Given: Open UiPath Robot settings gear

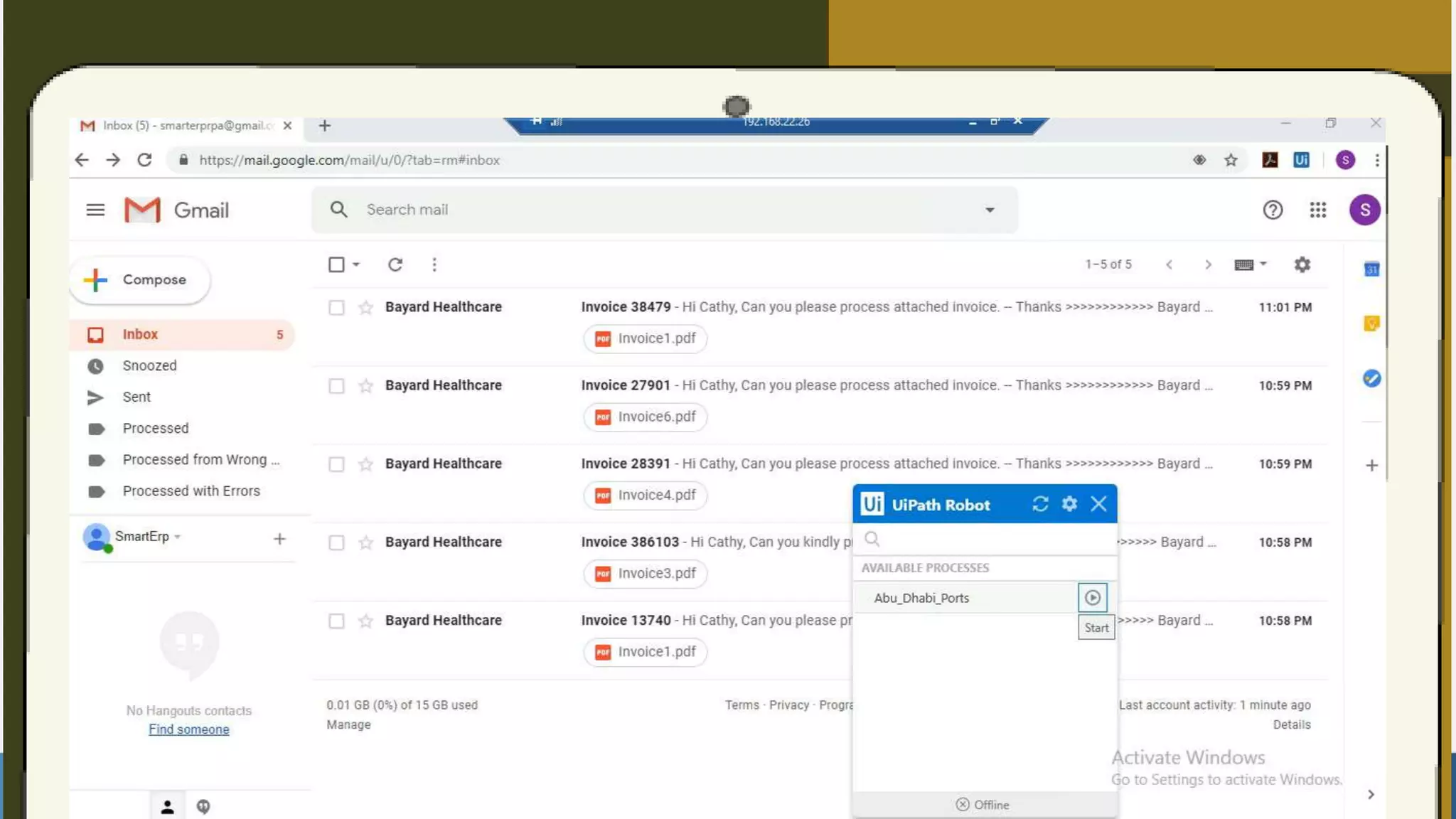Looking at the screenshot, I should (1069, 504).
